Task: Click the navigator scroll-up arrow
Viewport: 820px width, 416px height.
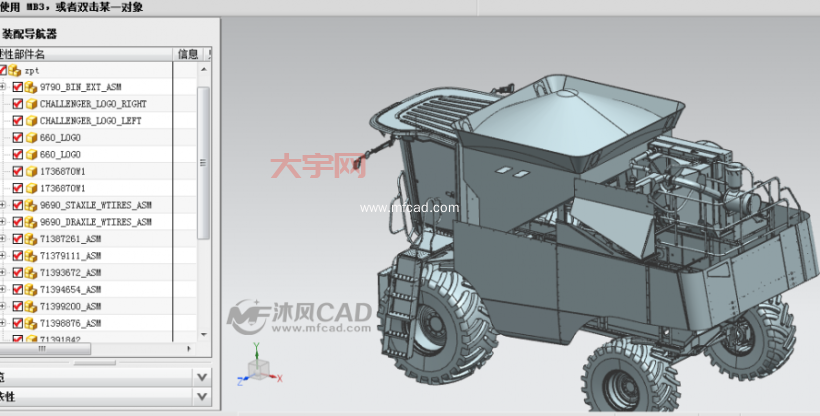Action: point(204,69)
